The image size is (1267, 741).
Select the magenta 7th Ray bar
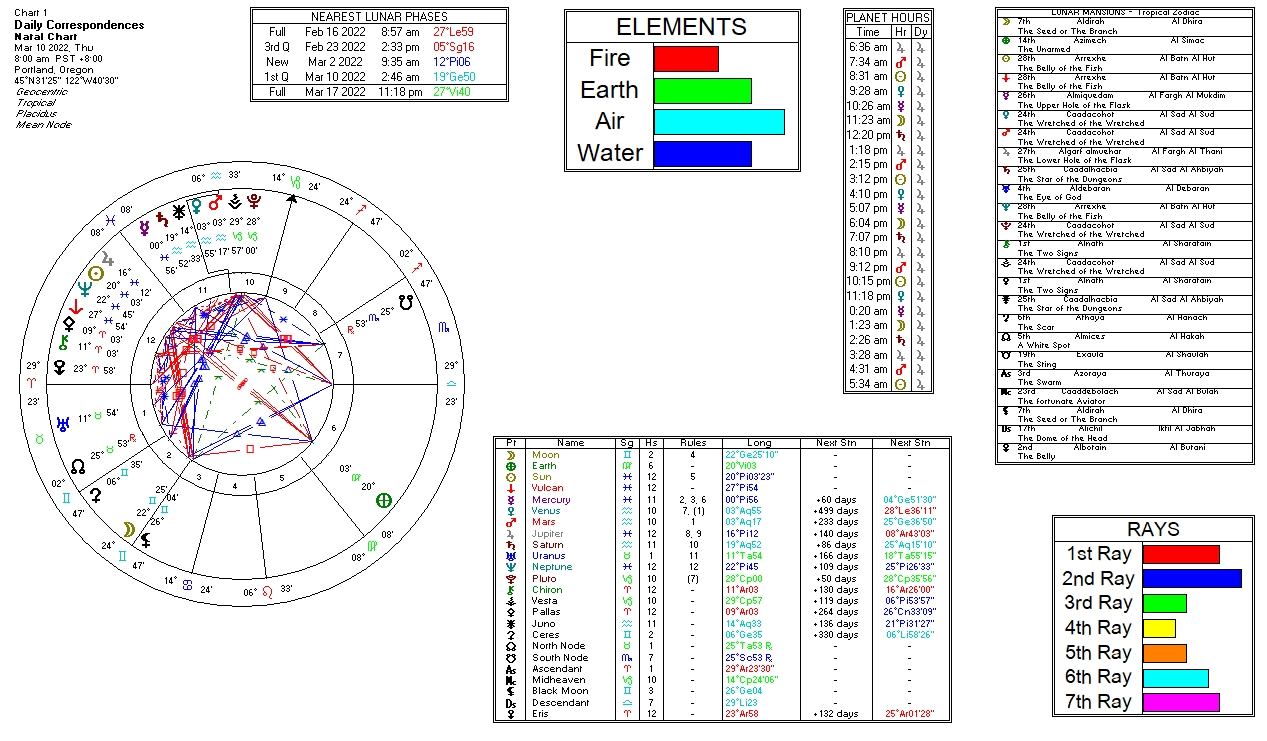(x=1181, y=702)
